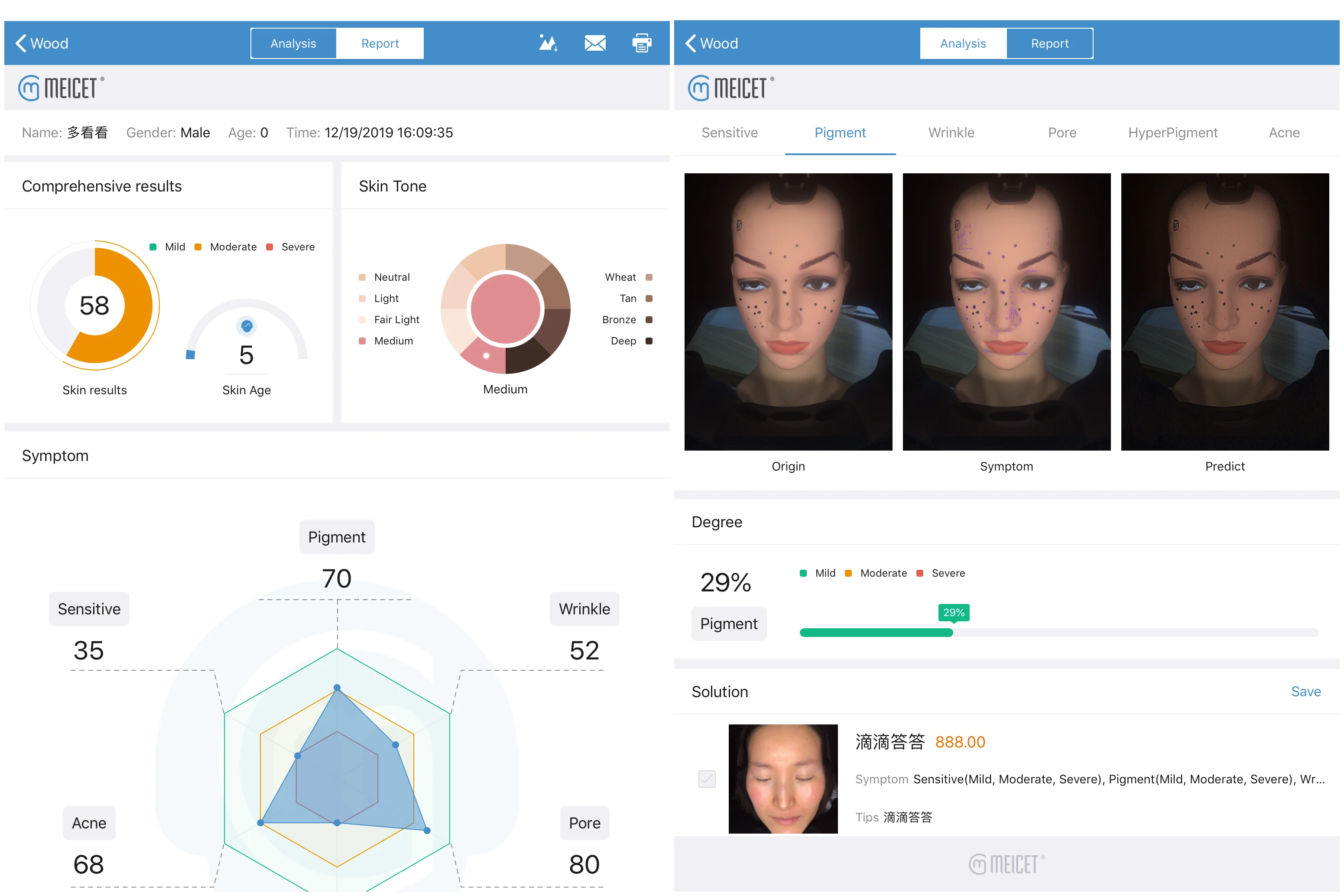Select the Sensitive analysis tab

click(730, 133)
